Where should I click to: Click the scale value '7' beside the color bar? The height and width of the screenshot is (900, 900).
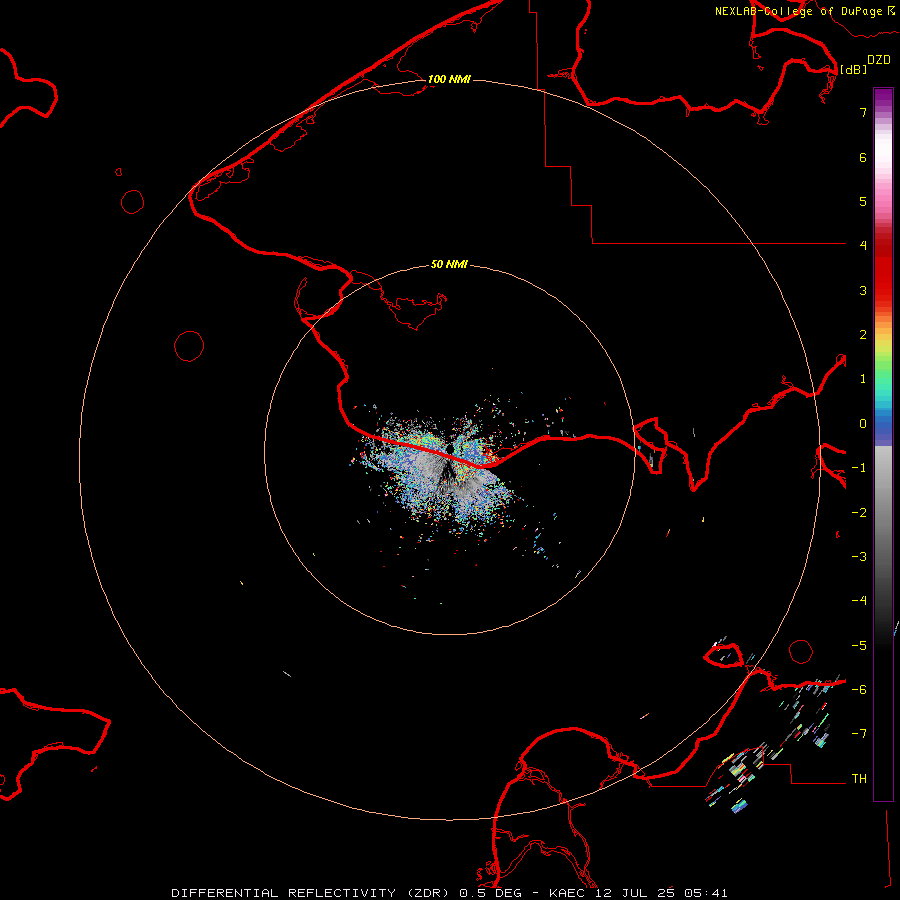click(863, 112)
